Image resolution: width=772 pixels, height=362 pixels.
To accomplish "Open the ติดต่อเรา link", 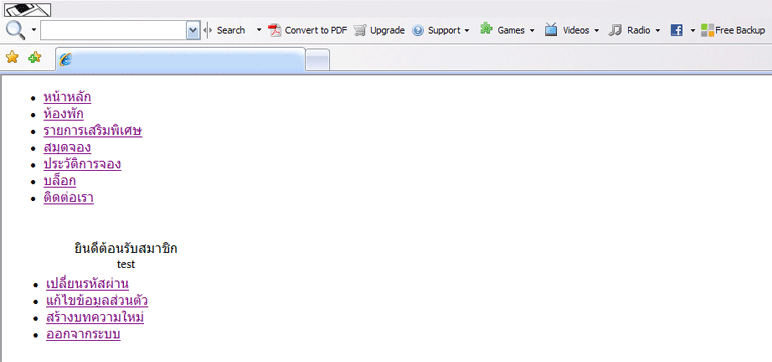I will pyautogui.click(x=68, y=197).
